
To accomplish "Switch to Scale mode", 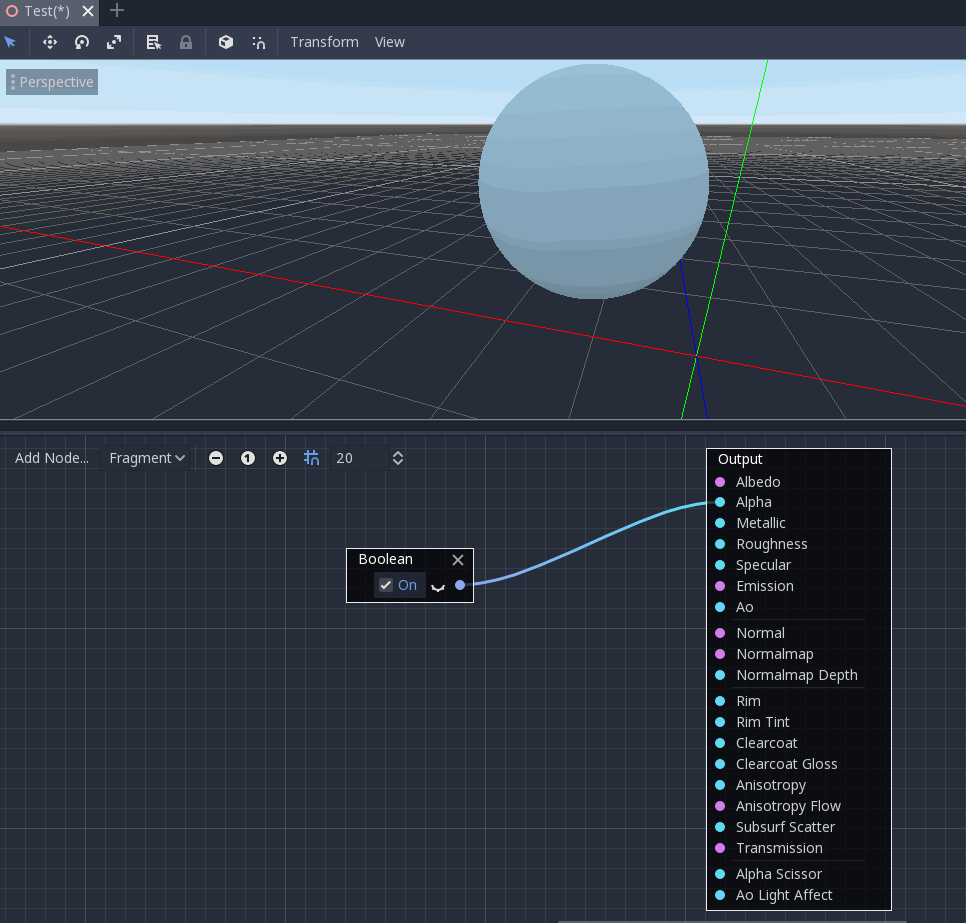I will [113, 42].
